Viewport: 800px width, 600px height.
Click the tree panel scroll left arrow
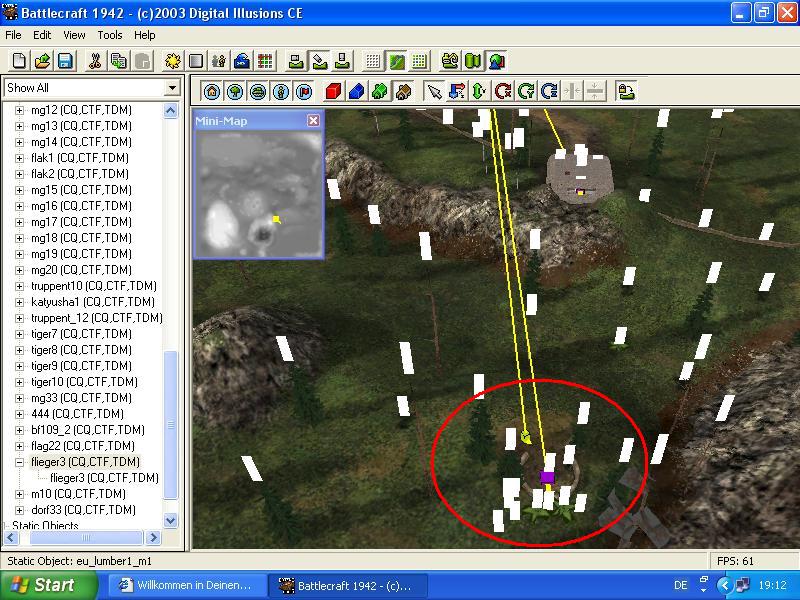point(11,537)
